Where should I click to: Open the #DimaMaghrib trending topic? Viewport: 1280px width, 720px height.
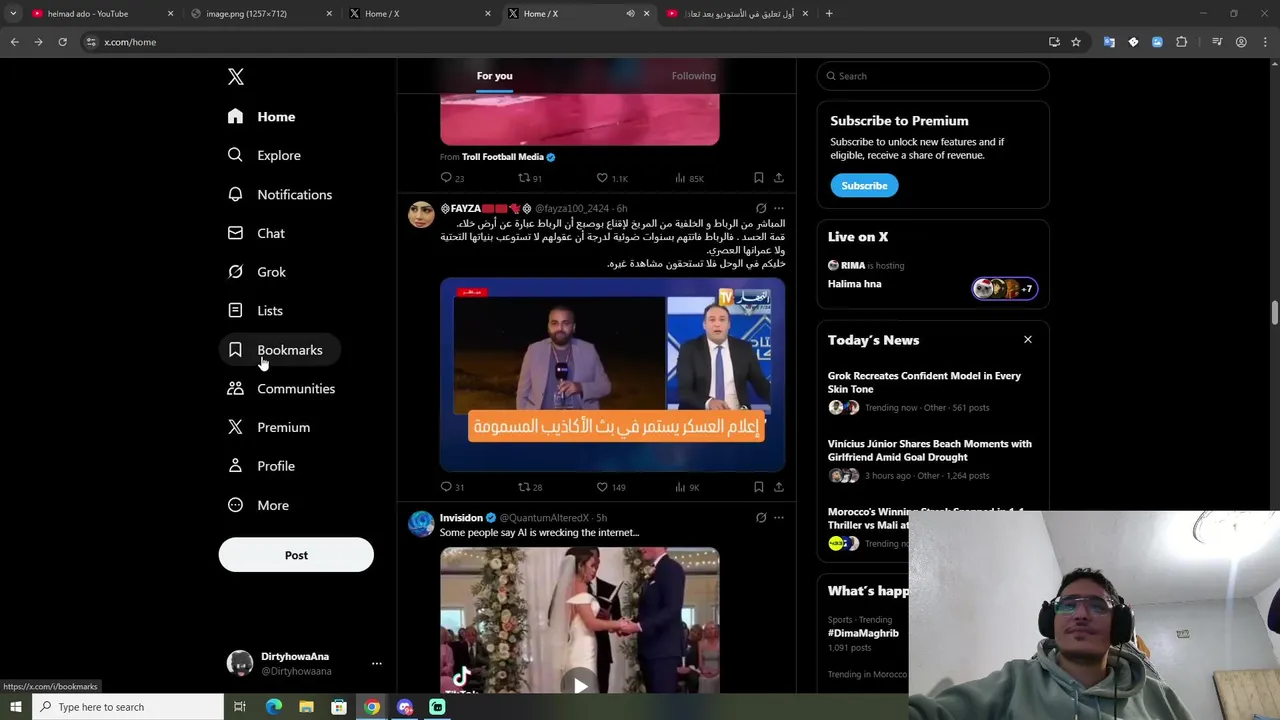[863, 633]
